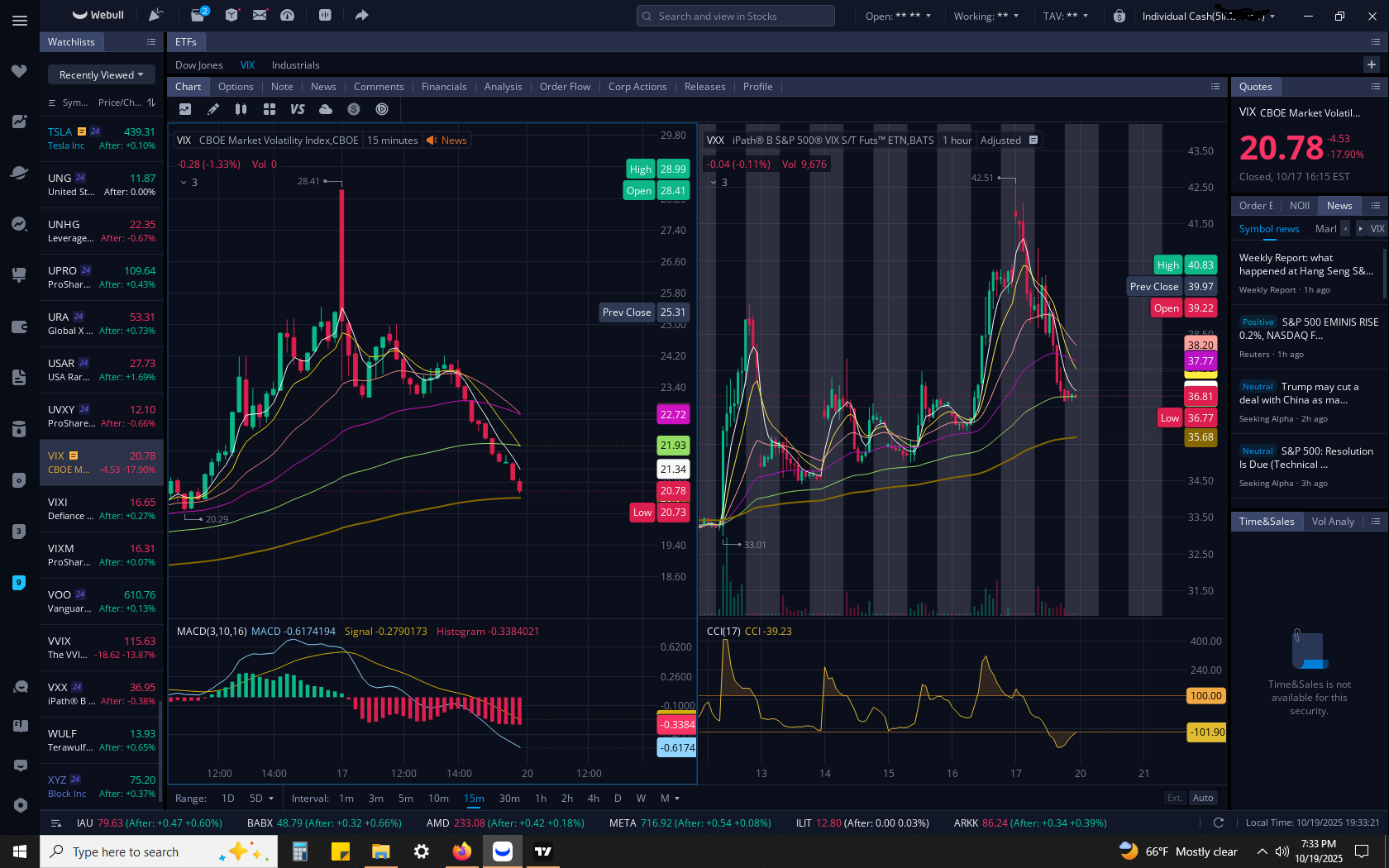The height and width of the screenshot is (868, 1389).
Task: Open the M interval dropdown
Action: coord(670,798)
